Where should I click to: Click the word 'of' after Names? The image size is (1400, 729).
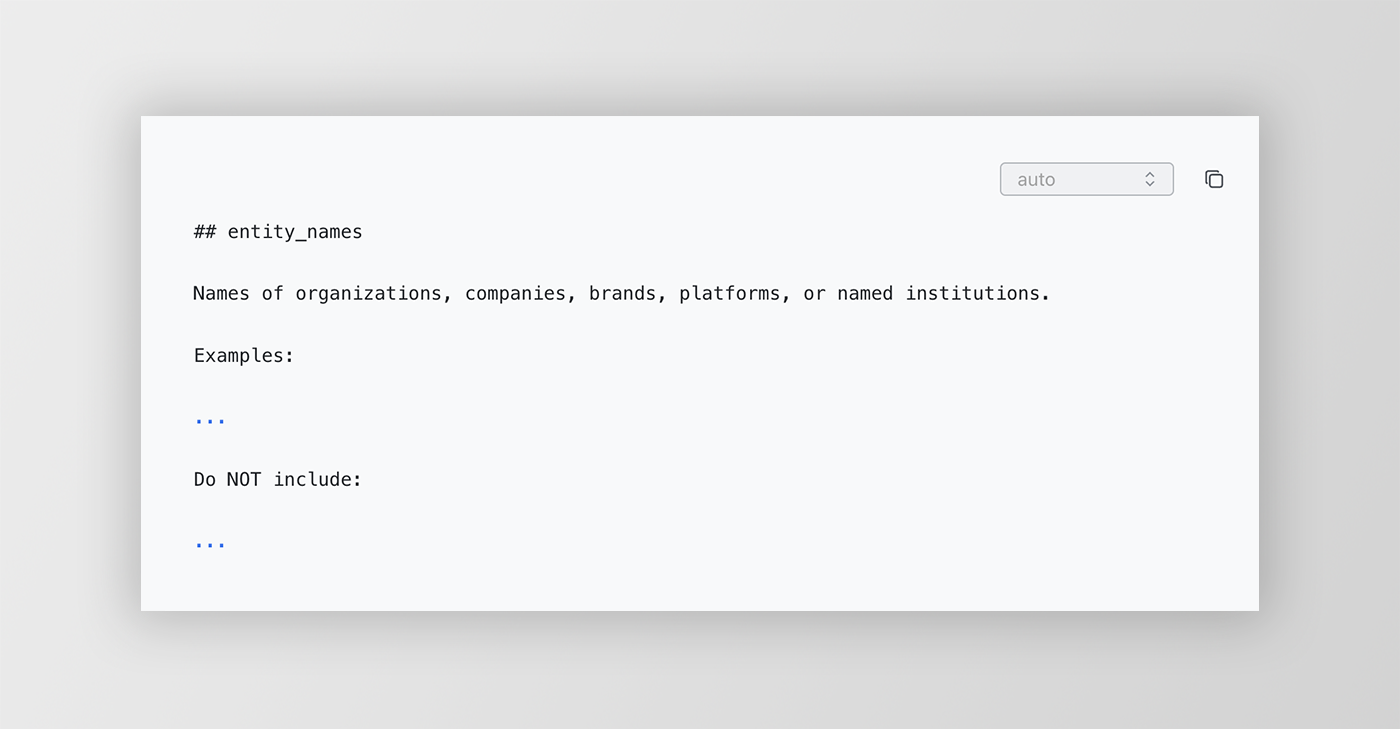[x=273, y=293]
